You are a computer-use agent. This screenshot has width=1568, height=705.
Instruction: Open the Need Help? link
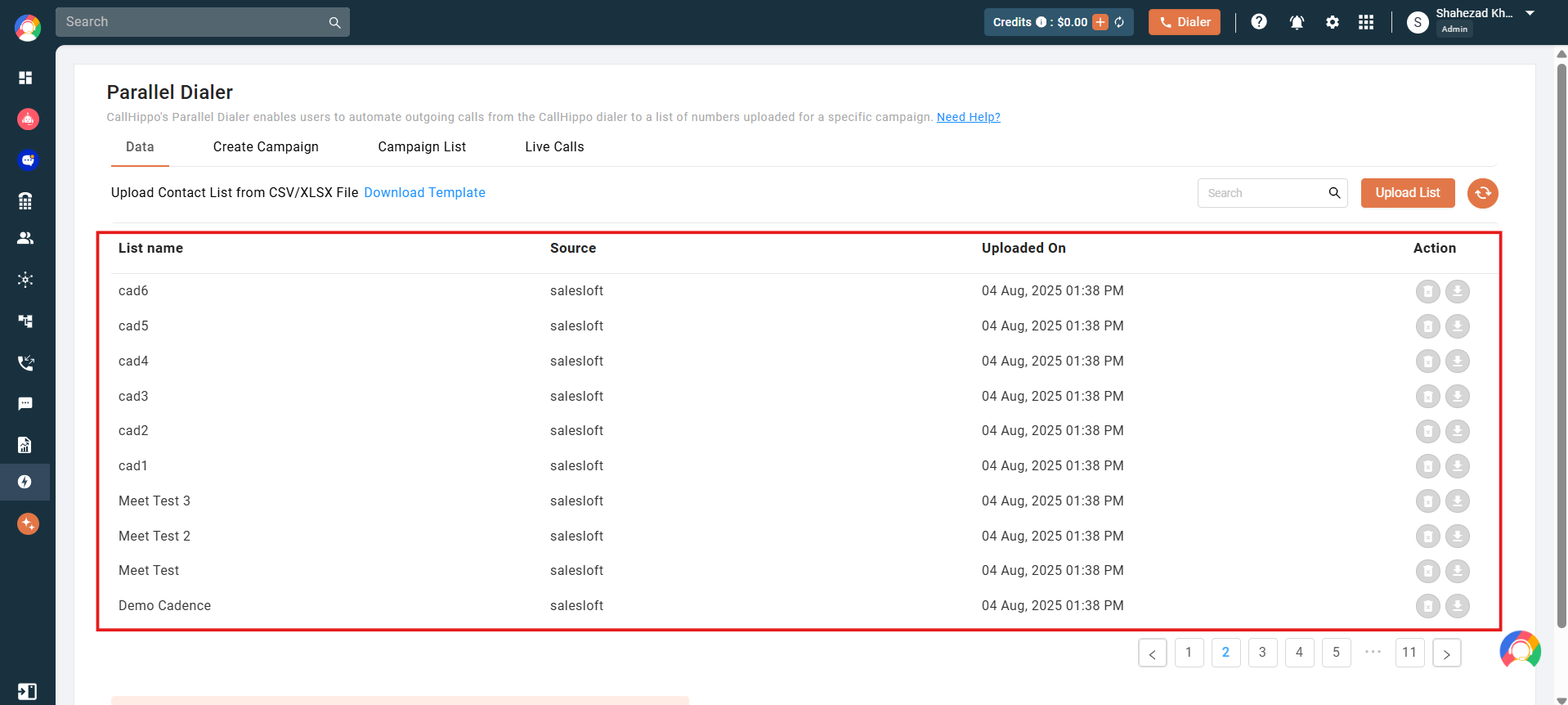968,117
